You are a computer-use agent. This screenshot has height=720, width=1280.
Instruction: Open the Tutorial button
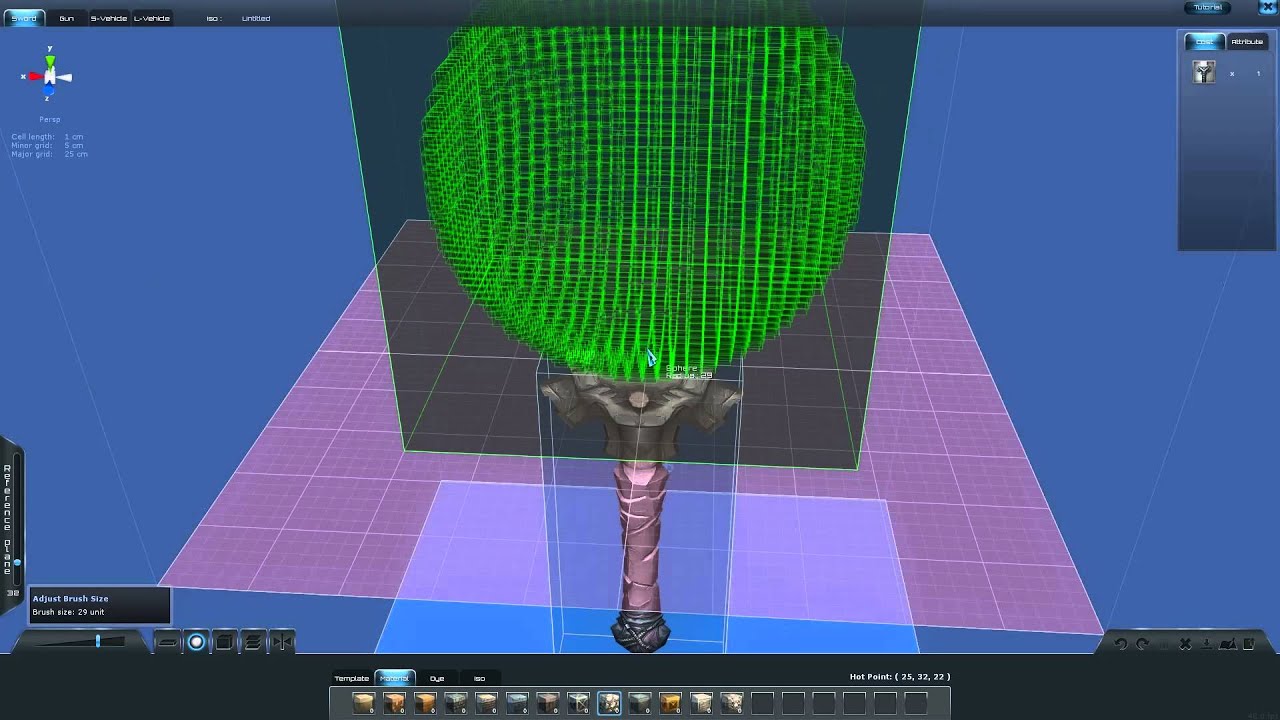(x=1208, y=7)
